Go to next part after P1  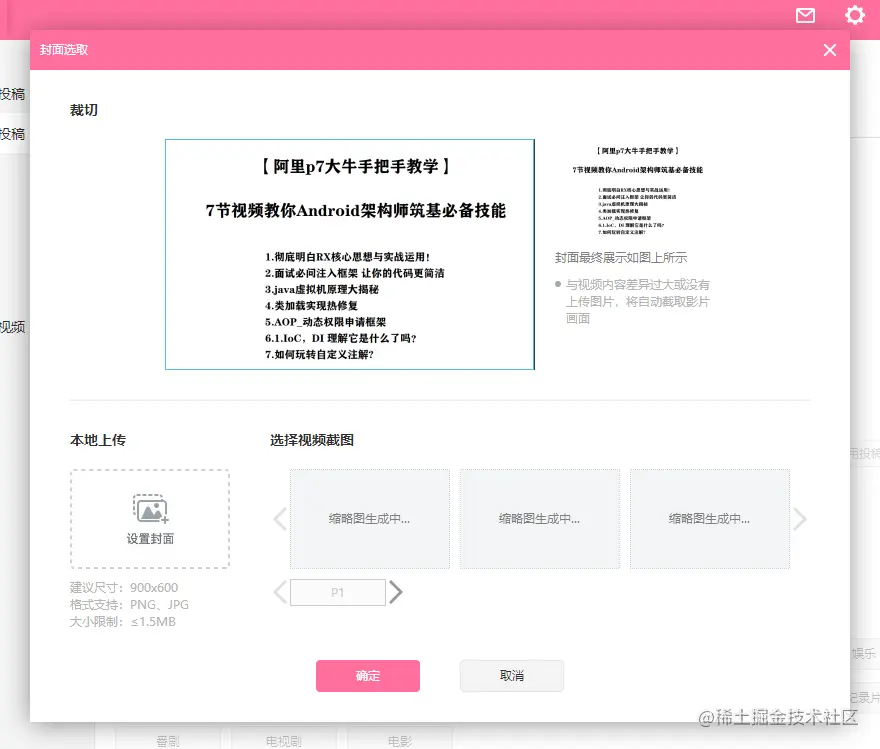[x=396, y=592]
